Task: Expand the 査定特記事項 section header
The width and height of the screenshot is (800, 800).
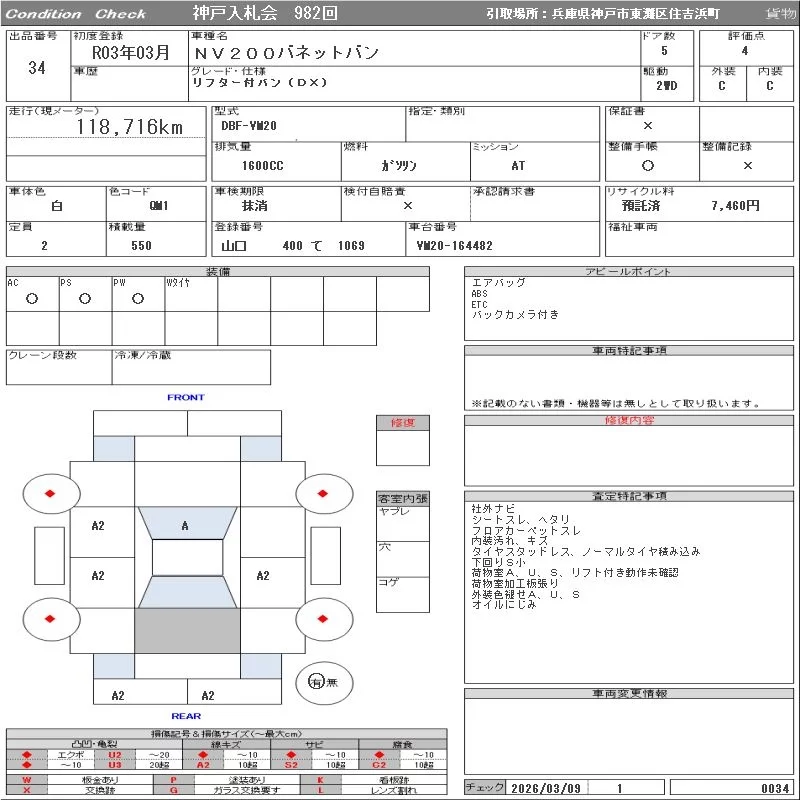Action: pos(629,496)
